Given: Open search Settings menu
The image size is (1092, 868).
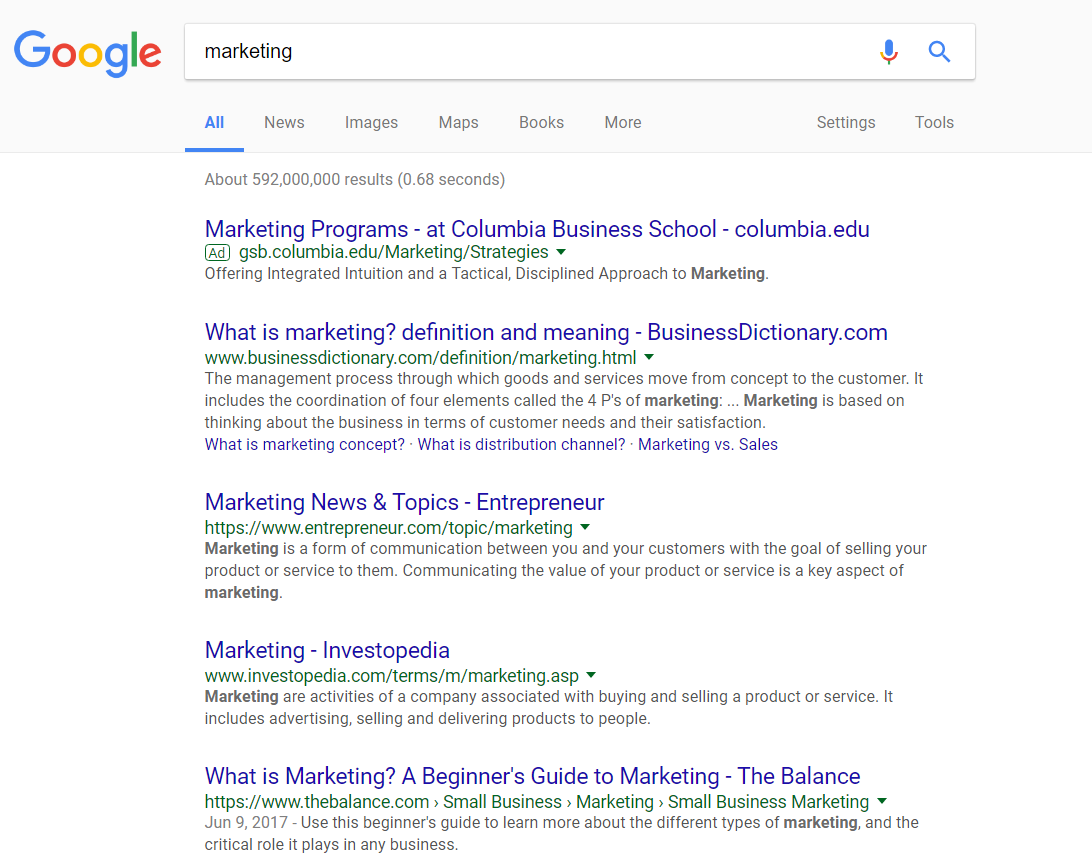Looking at the screenshot, I should tap(845, 123).
